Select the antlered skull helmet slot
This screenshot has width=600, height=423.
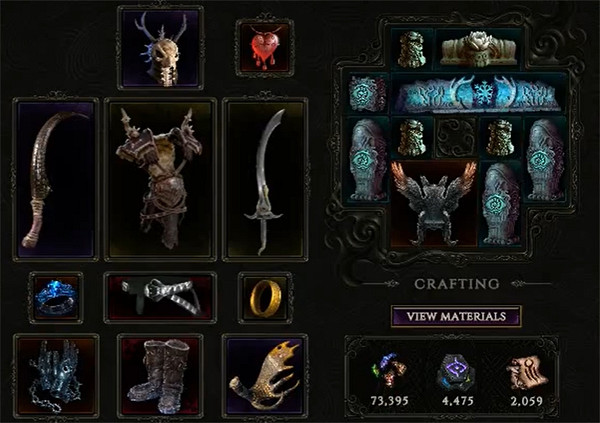(161, 48)
